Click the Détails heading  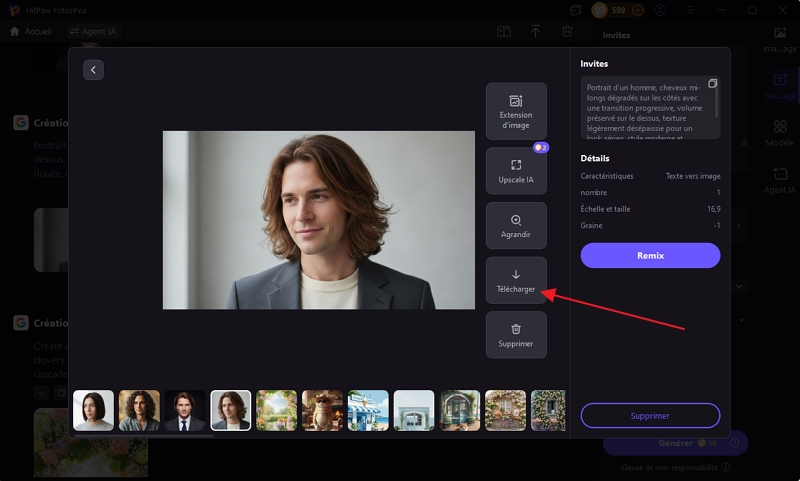[595, 158]
